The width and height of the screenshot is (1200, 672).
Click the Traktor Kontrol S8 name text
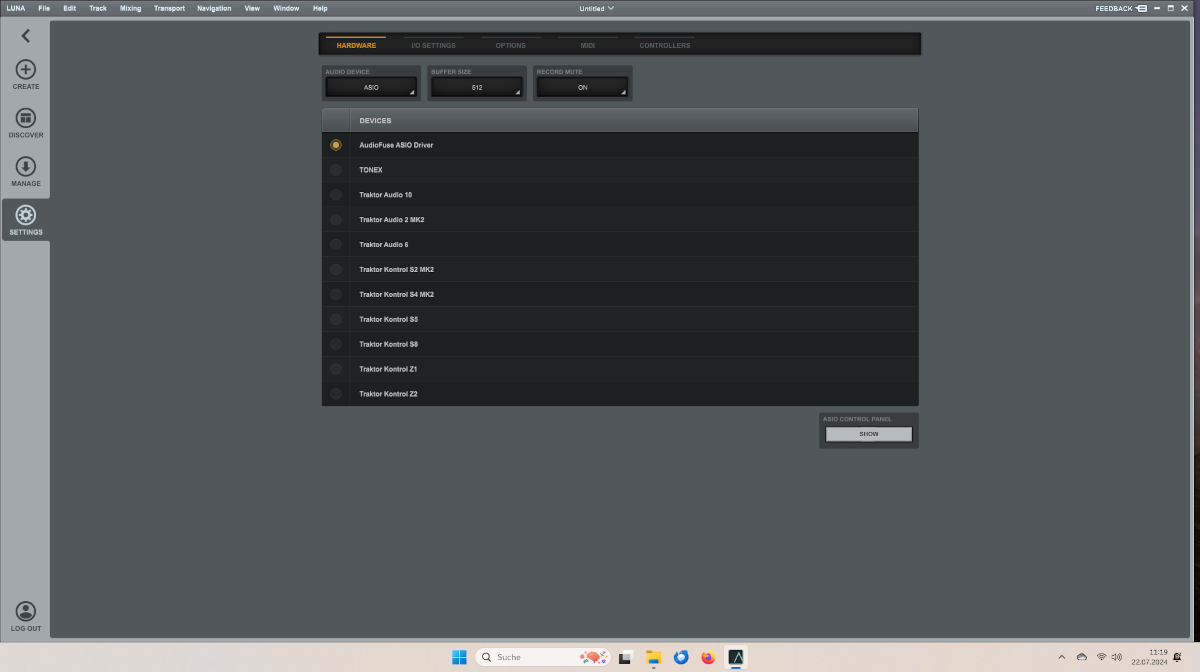tap(389, 345)
